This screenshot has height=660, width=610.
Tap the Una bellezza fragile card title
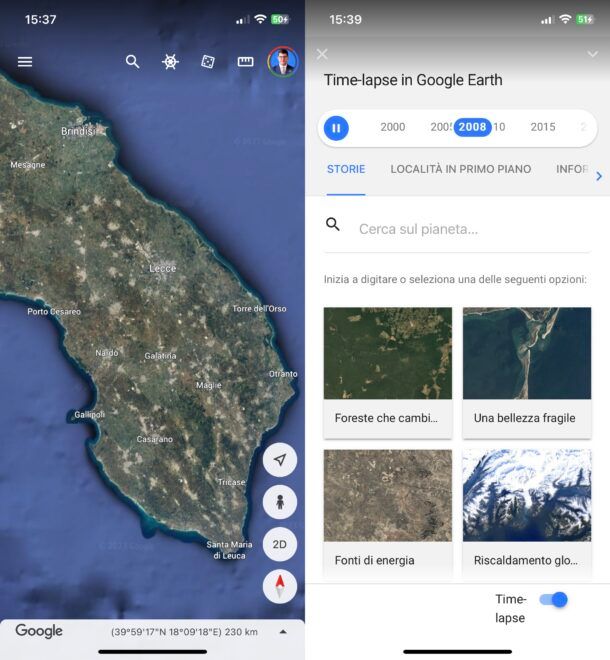[525, 418]
